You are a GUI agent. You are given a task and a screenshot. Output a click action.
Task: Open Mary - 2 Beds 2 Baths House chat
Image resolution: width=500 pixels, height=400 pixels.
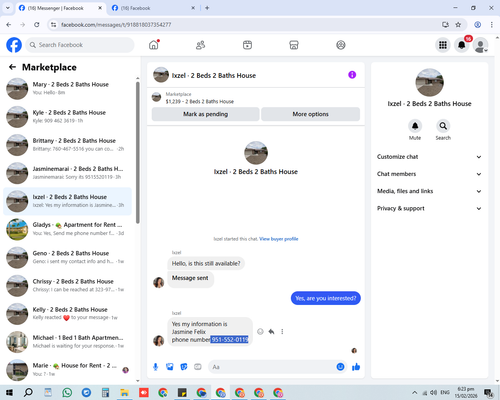[68, 89]
